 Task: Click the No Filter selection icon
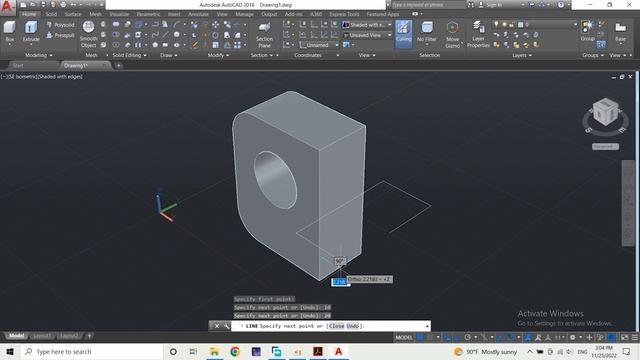[427, 32]
